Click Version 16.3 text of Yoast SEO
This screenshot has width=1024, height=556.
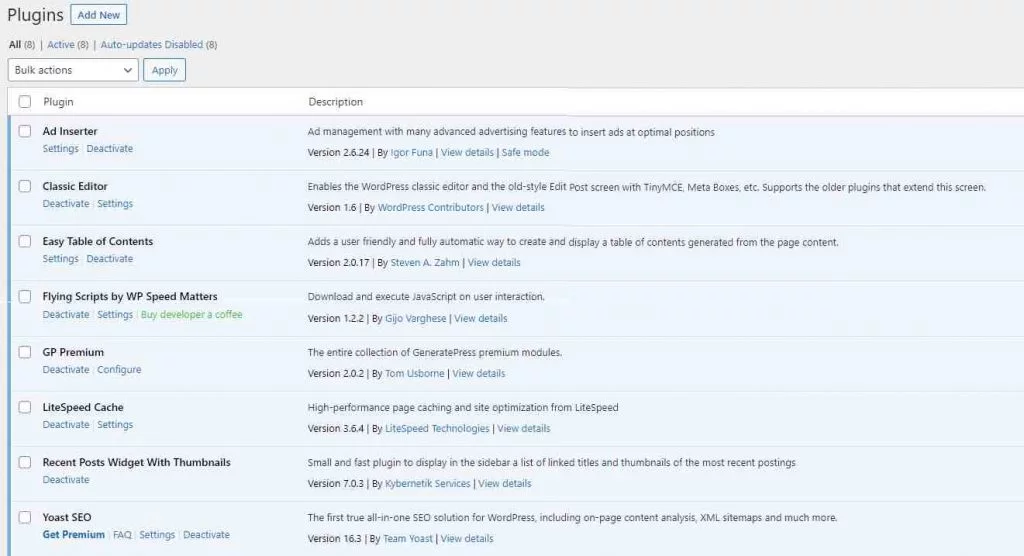(334, 538)
